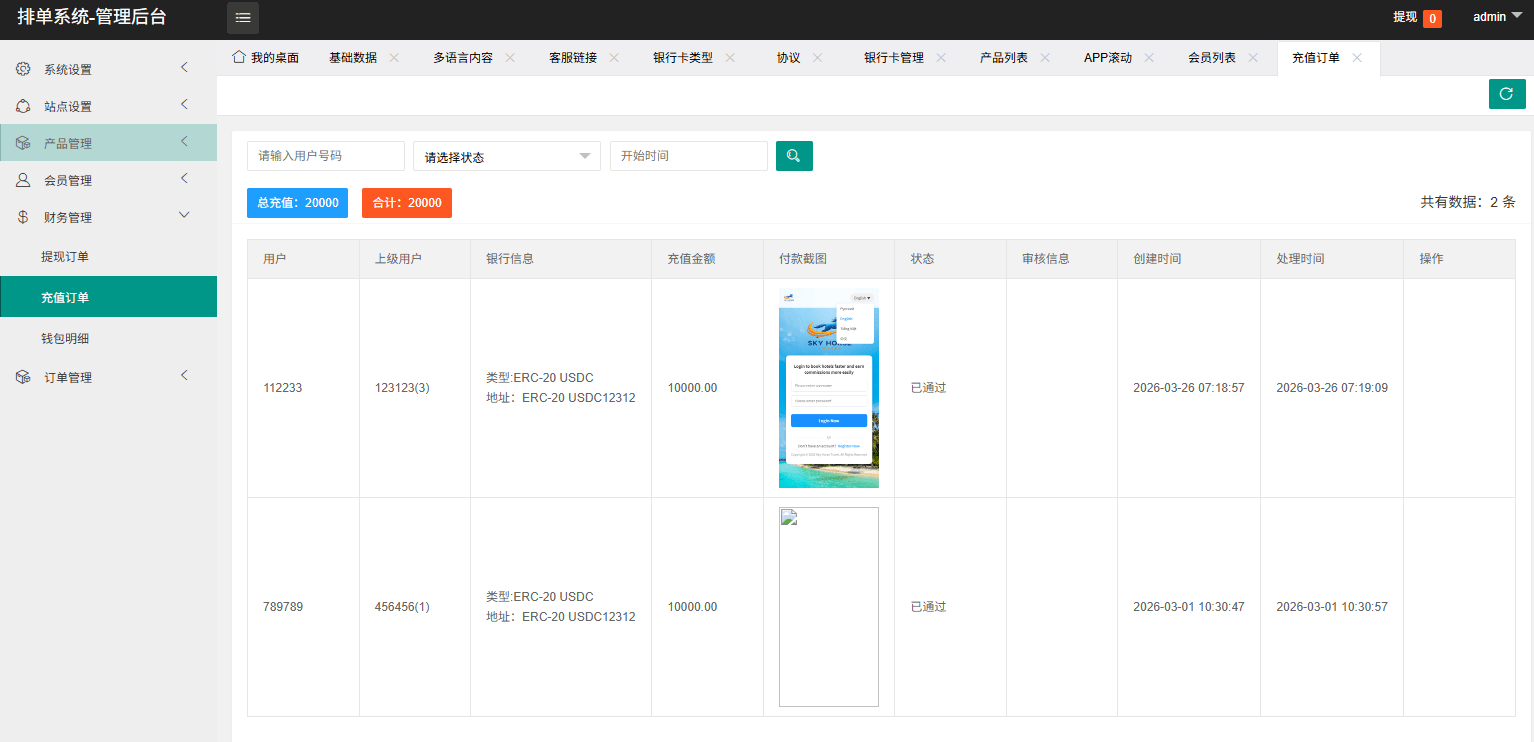The image size is (1534, 742).
Task: Open 提现订单 in the sidebar
Action: tap(65, 257)
